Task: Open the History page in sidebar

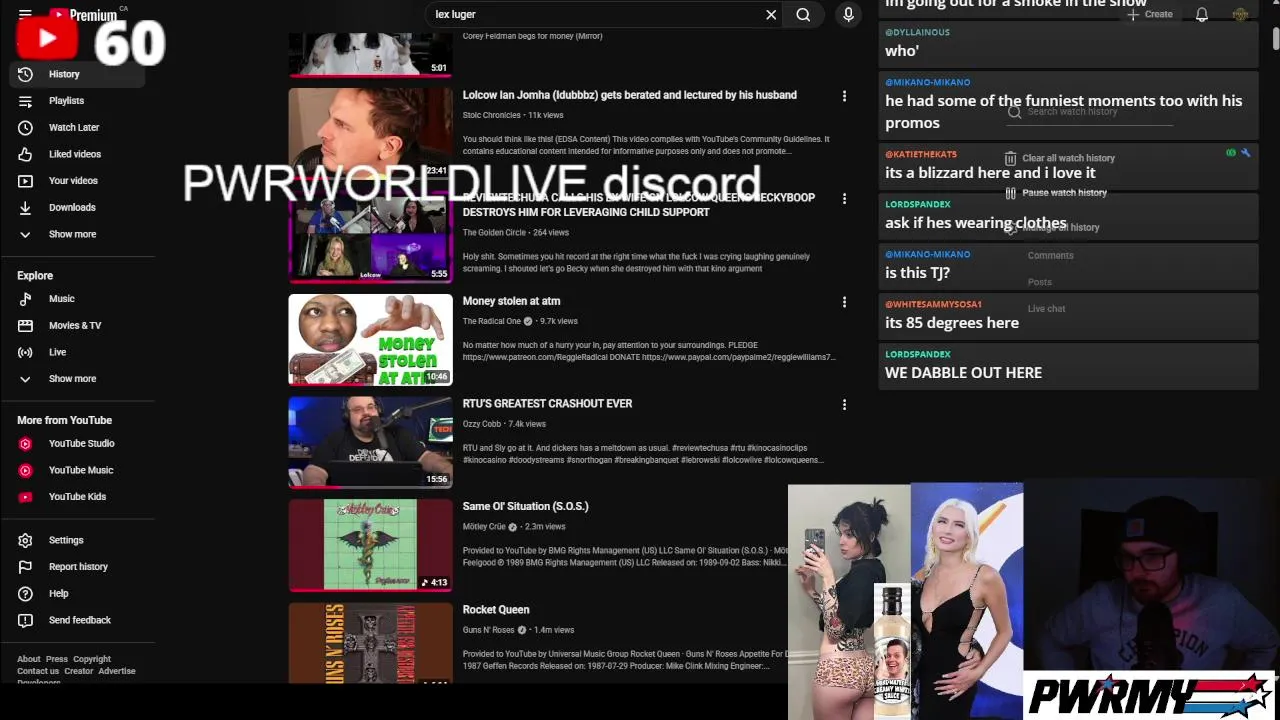Action: click(77, 74)
